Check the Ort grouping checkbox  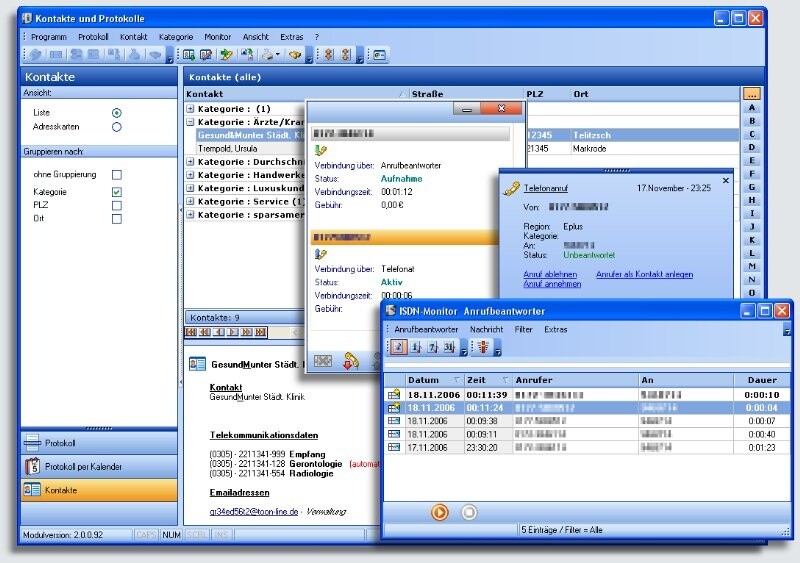pos(117,219)
